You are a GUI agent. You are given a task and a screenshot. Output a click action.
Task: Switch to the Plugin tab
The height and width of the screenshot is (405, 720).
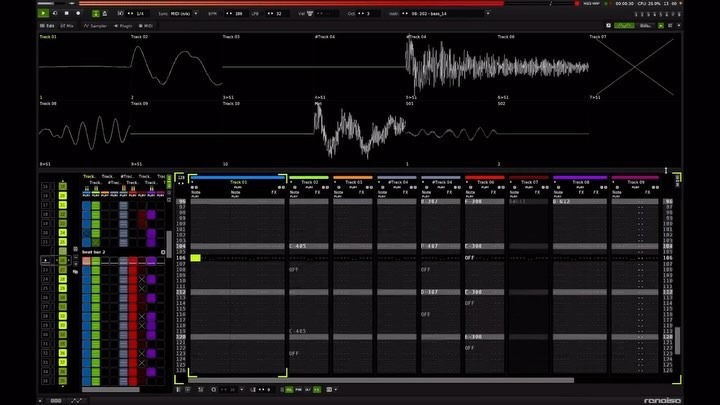125,25
